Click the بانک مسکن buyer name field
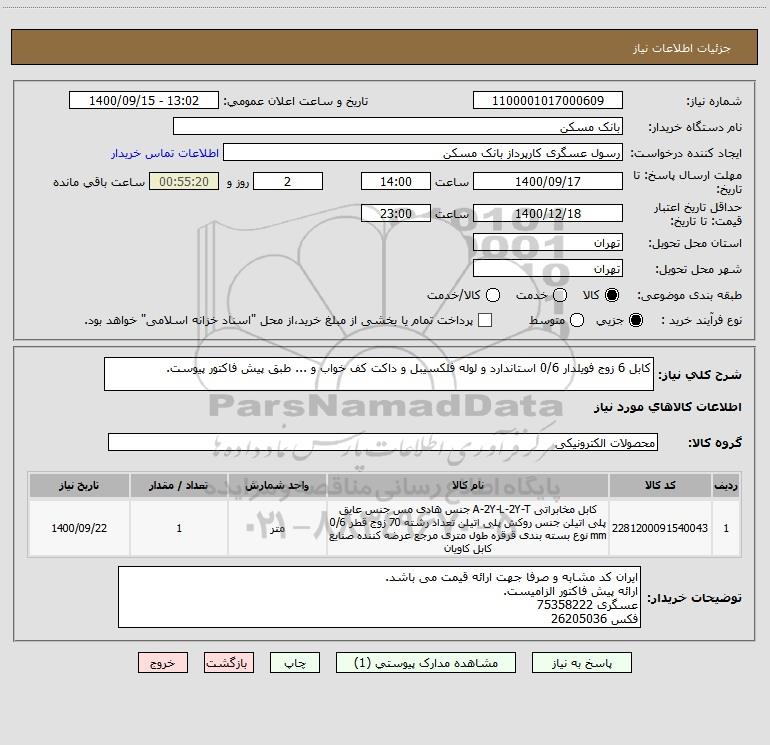The height and width of the screenshot is (745, 770). click(398, 127)
